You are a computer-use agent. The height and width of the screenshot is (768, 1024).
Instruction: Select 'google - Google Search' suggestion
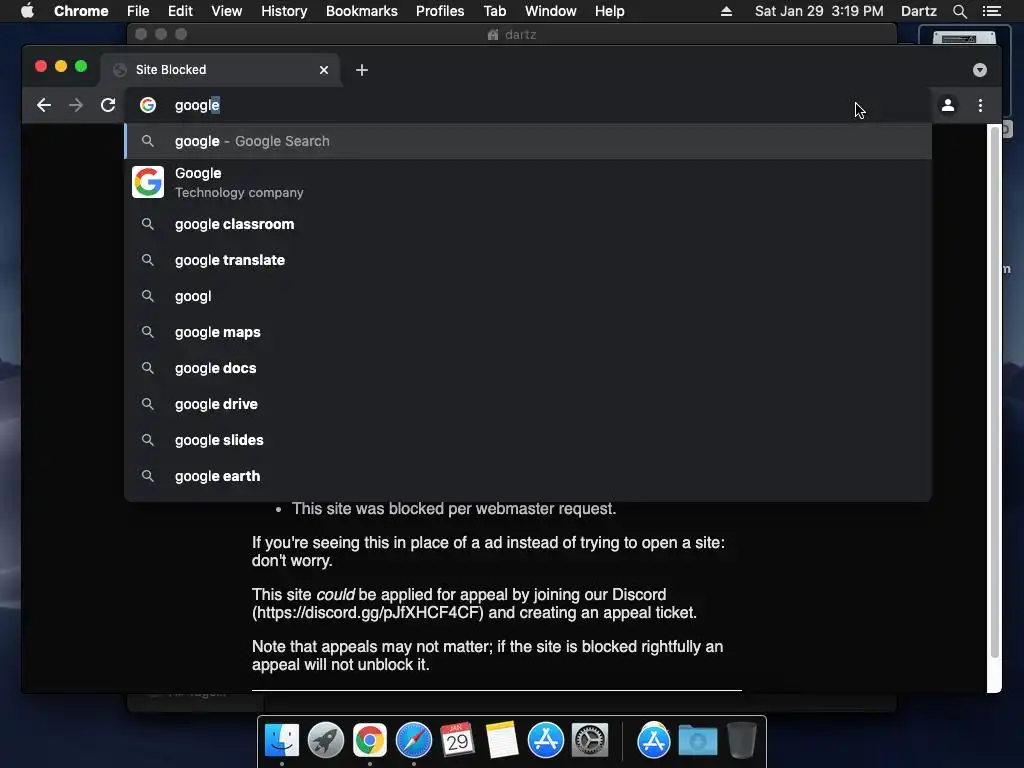click(528, 141)
